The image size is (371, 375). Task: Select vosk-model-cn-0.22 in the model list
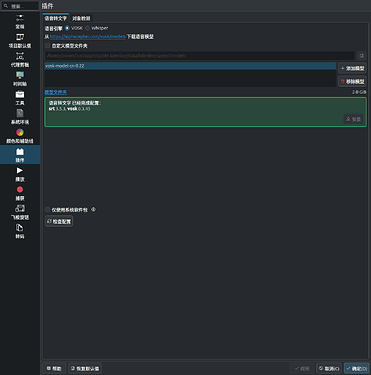(x=190, y=66)
